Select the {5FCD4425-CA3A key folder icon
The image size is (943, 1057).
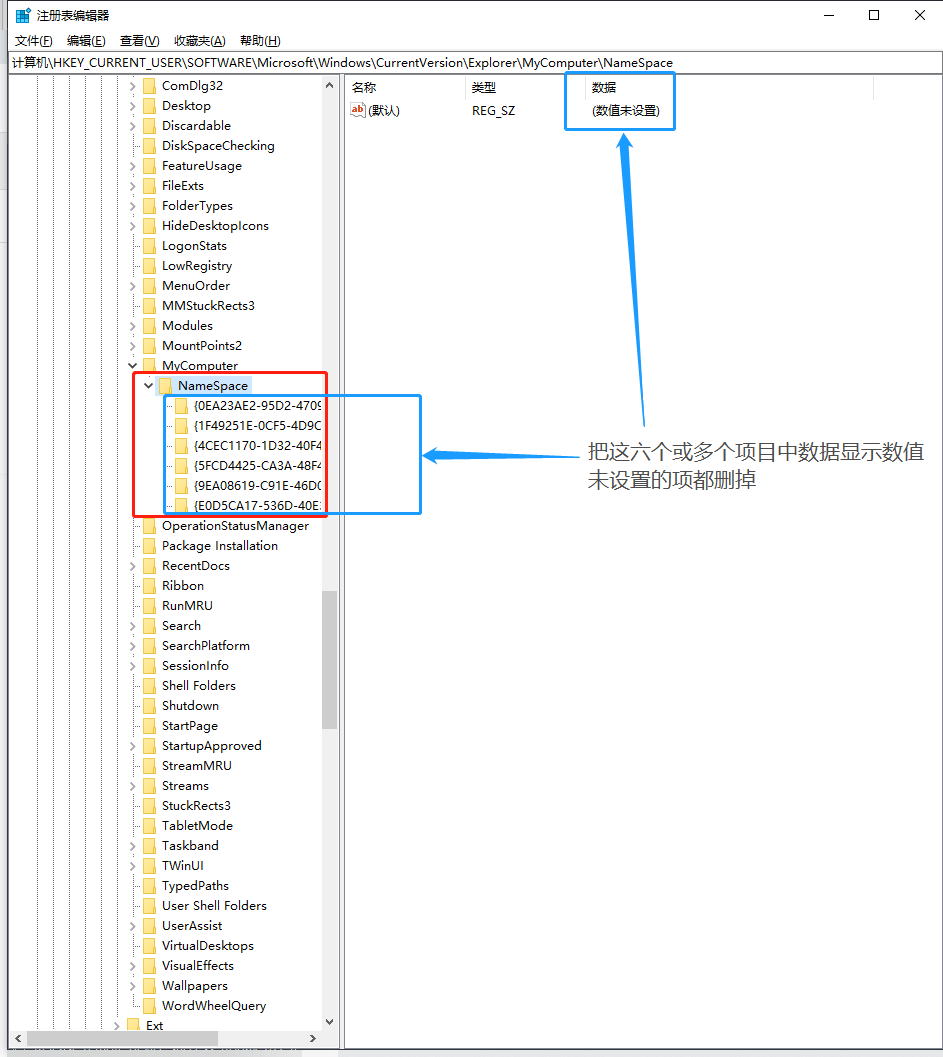coord(181,466)
